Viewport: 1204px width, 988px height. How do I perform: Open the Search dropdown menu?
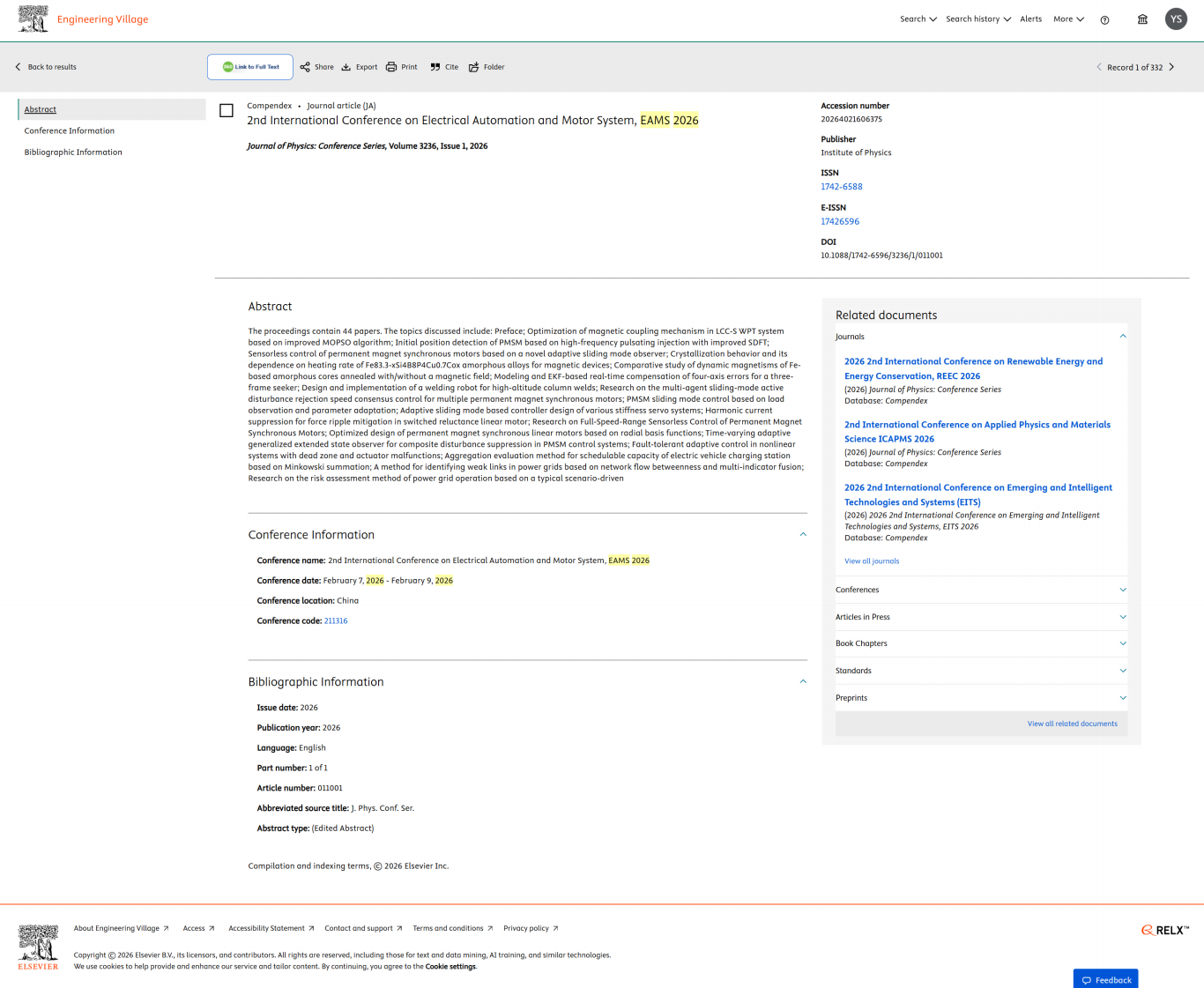(x=918, y=19)
